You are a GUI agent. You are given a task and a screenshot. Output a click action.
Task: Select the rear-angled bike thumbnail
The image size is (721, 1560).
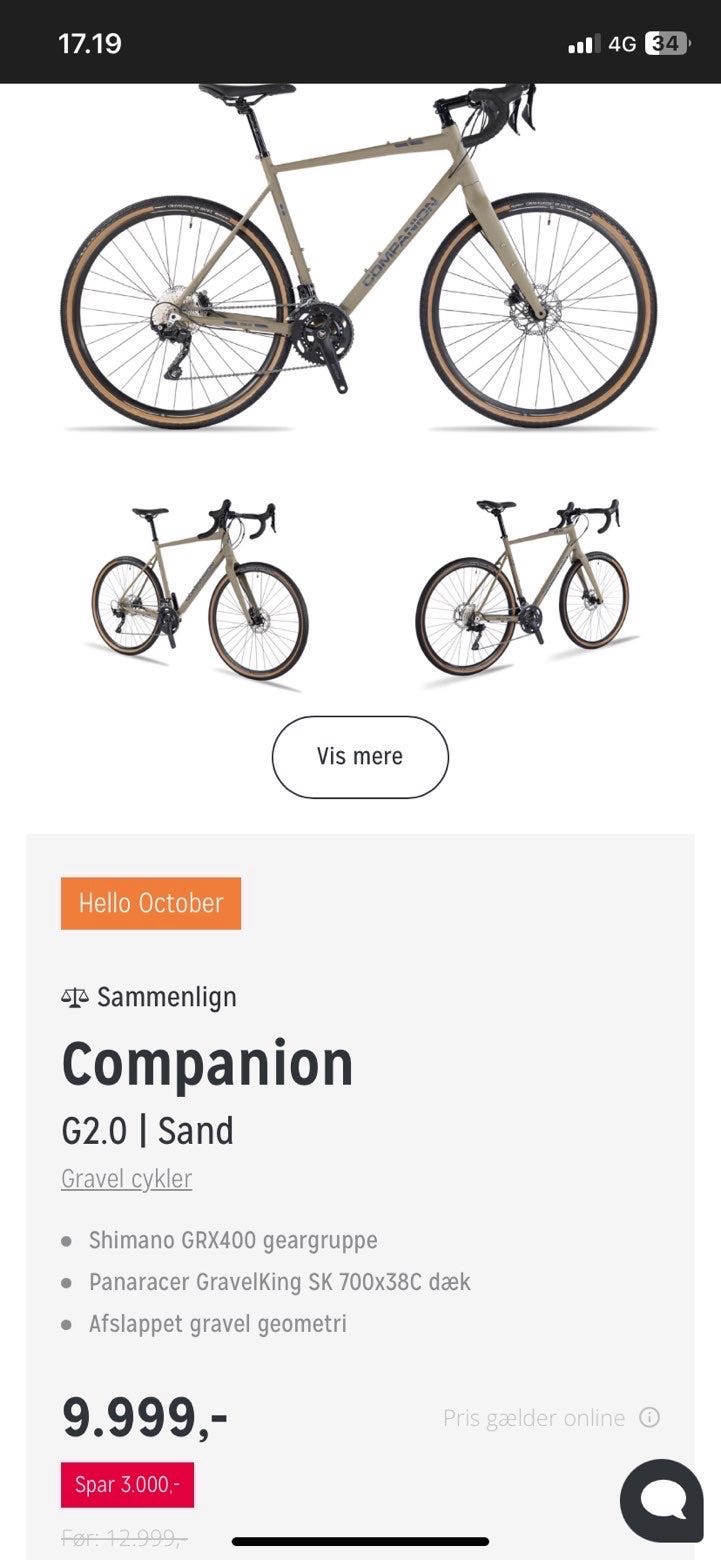522,590
